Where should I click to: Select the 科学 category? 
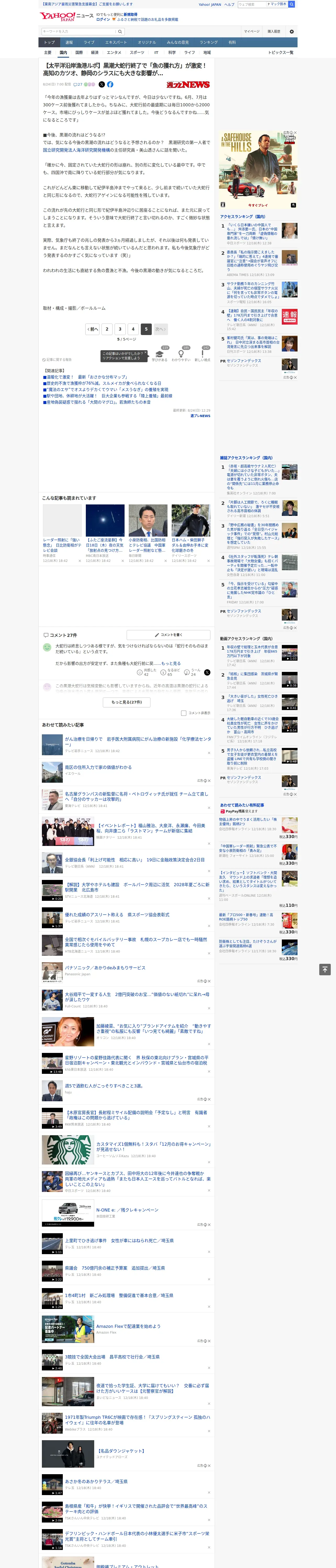[x=172, y=52]
